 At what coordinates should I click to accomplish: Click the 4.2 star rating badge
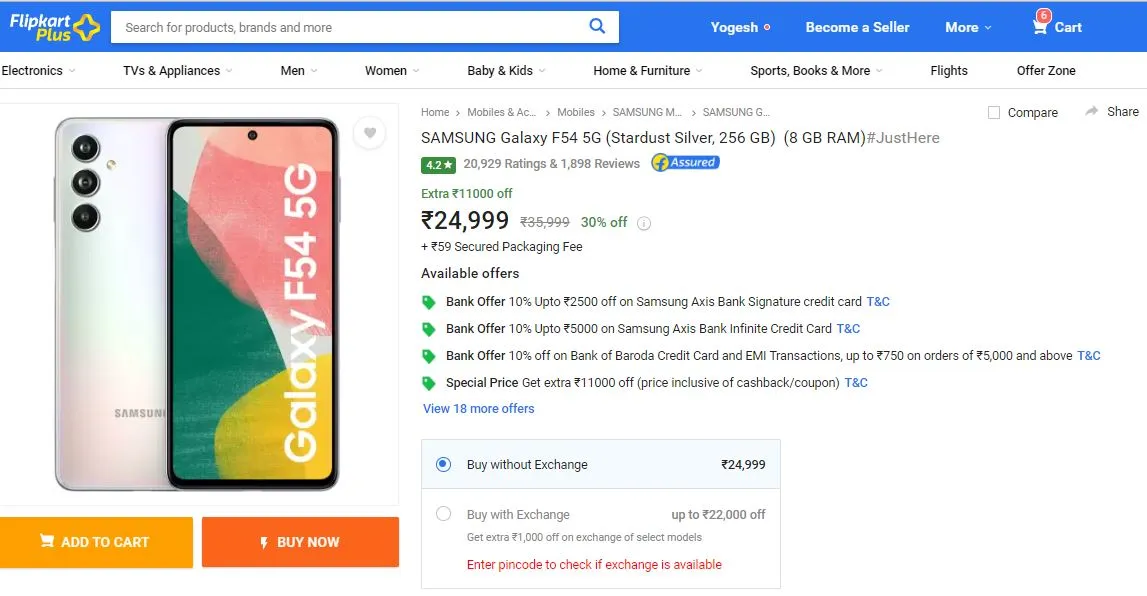[x=438, y=165]
